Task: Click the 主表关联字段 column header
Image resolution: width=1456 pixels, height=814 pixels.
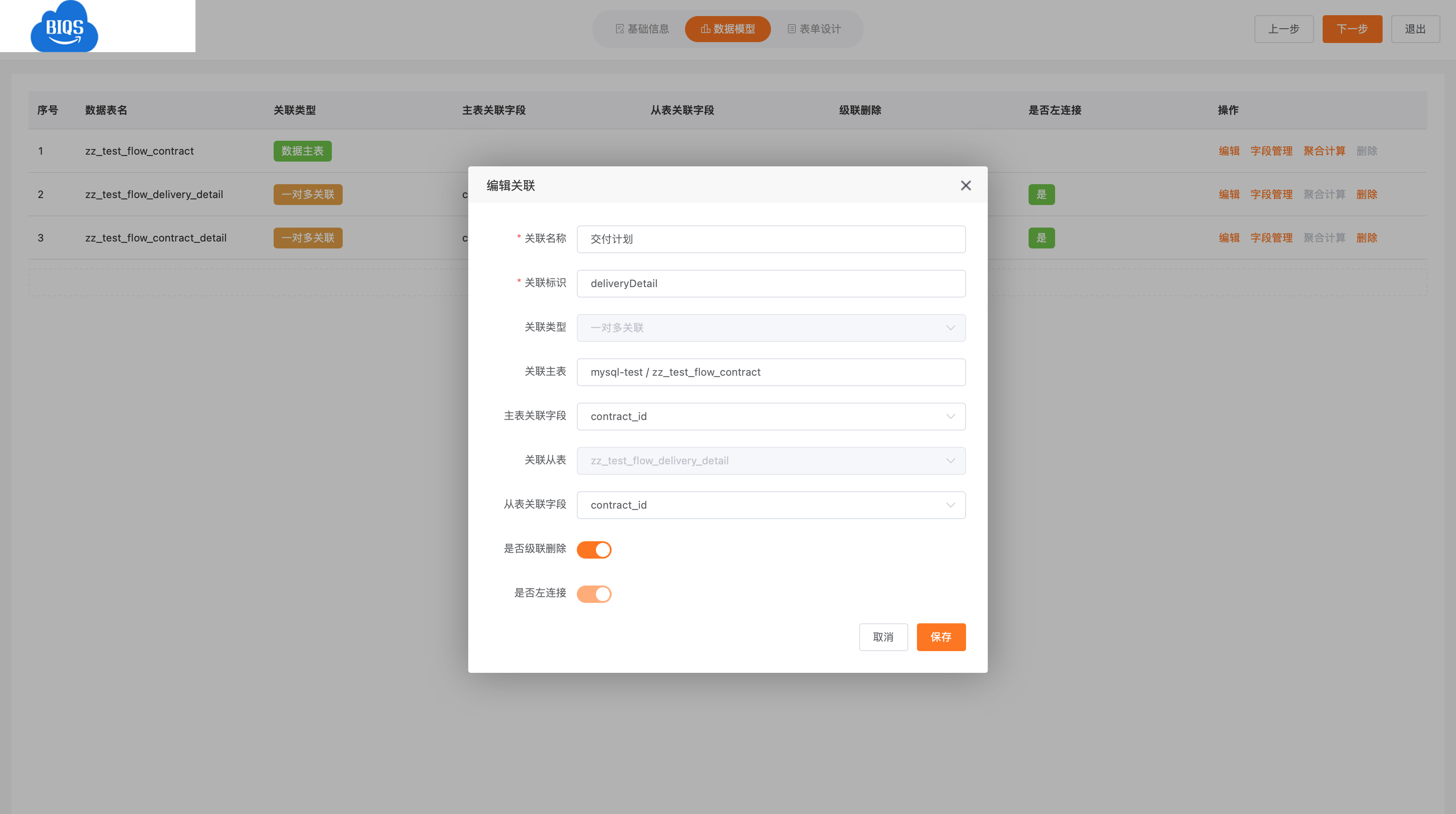Action: (x=493, y=110)
